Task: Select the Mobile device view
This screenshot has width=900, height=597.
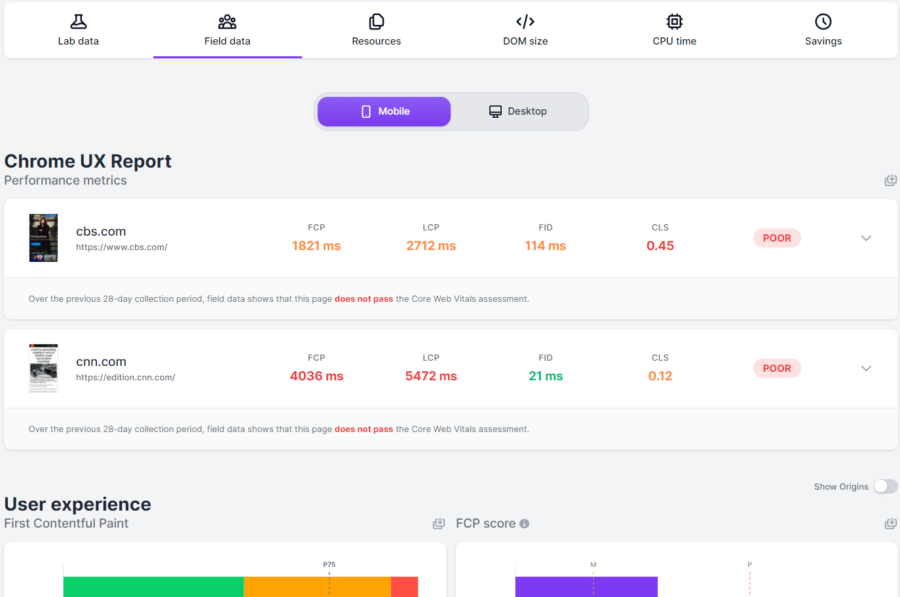Action: click(x=384, y=111)
